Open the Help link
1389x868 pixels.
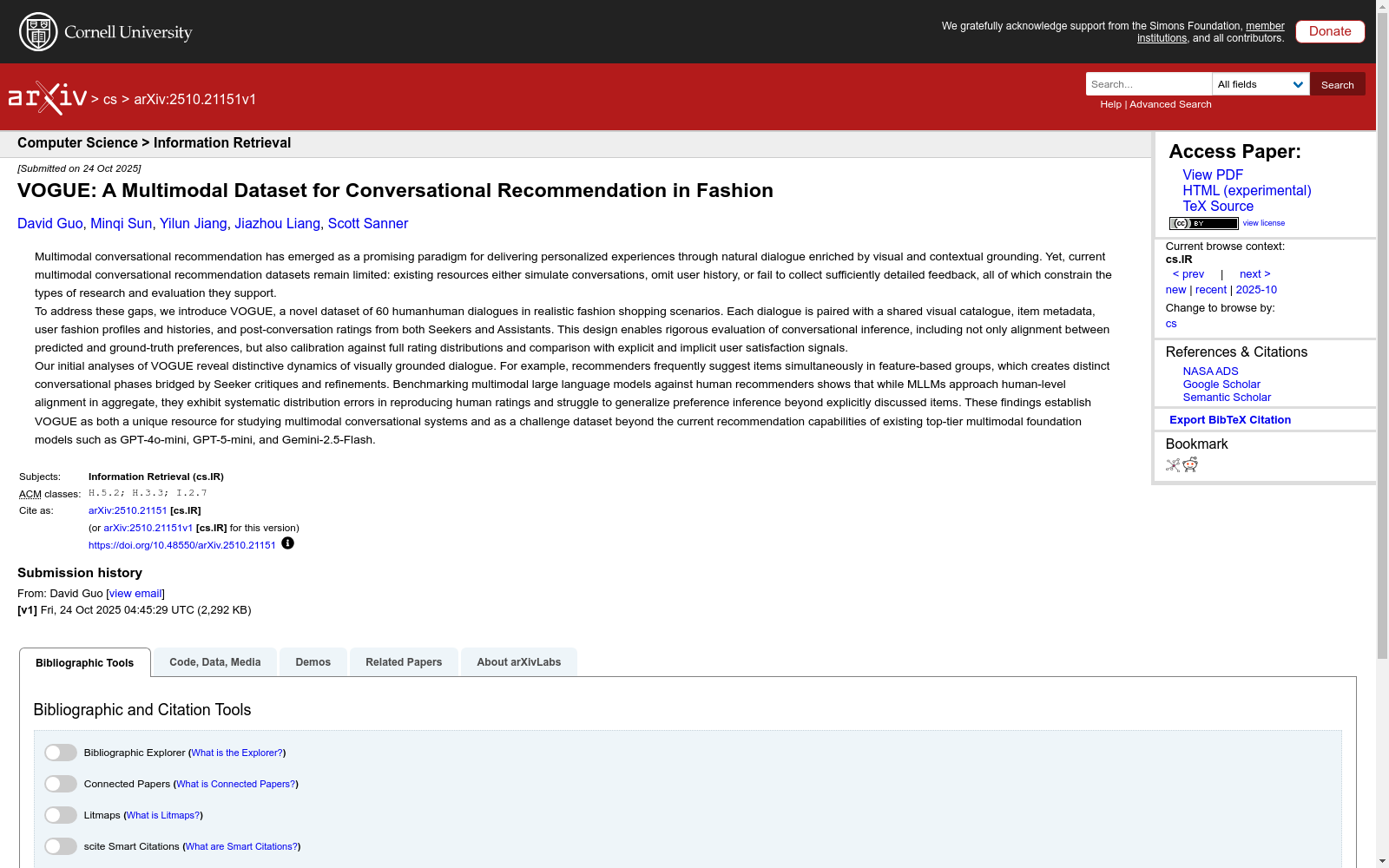point(1110,104)
